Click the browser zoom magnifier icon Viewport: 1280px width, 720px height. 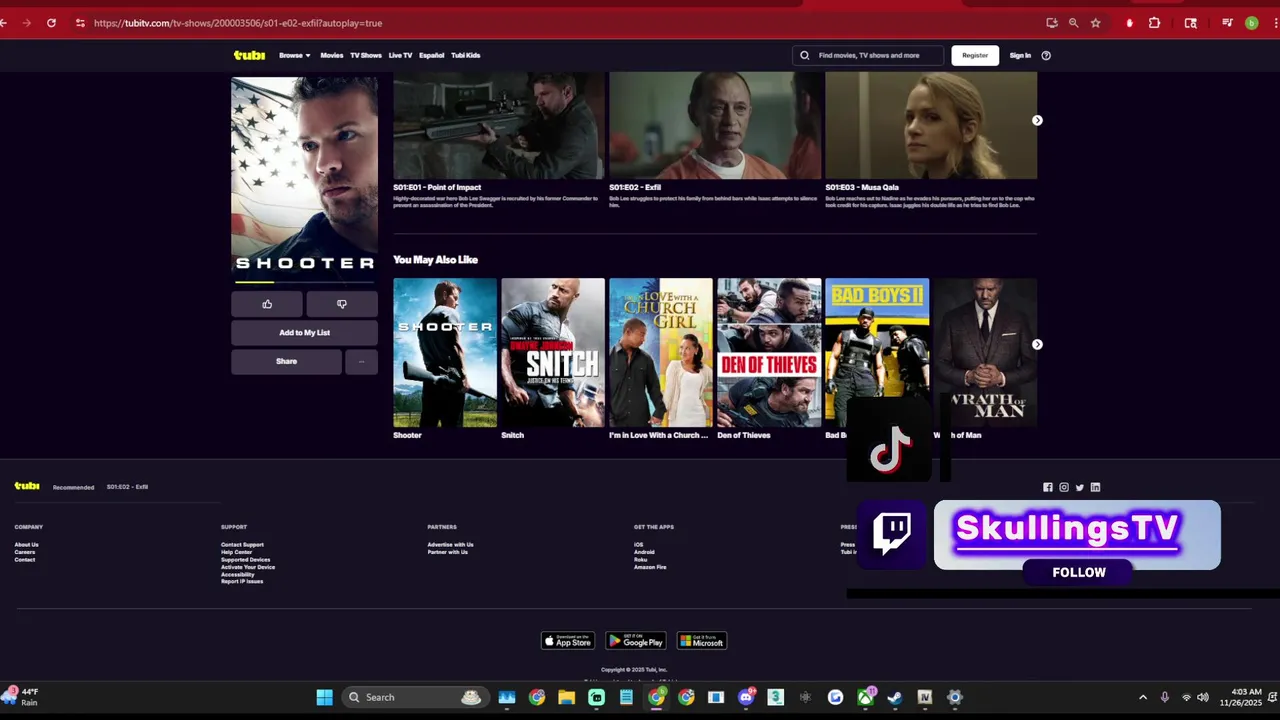(x=1073, y=23)
